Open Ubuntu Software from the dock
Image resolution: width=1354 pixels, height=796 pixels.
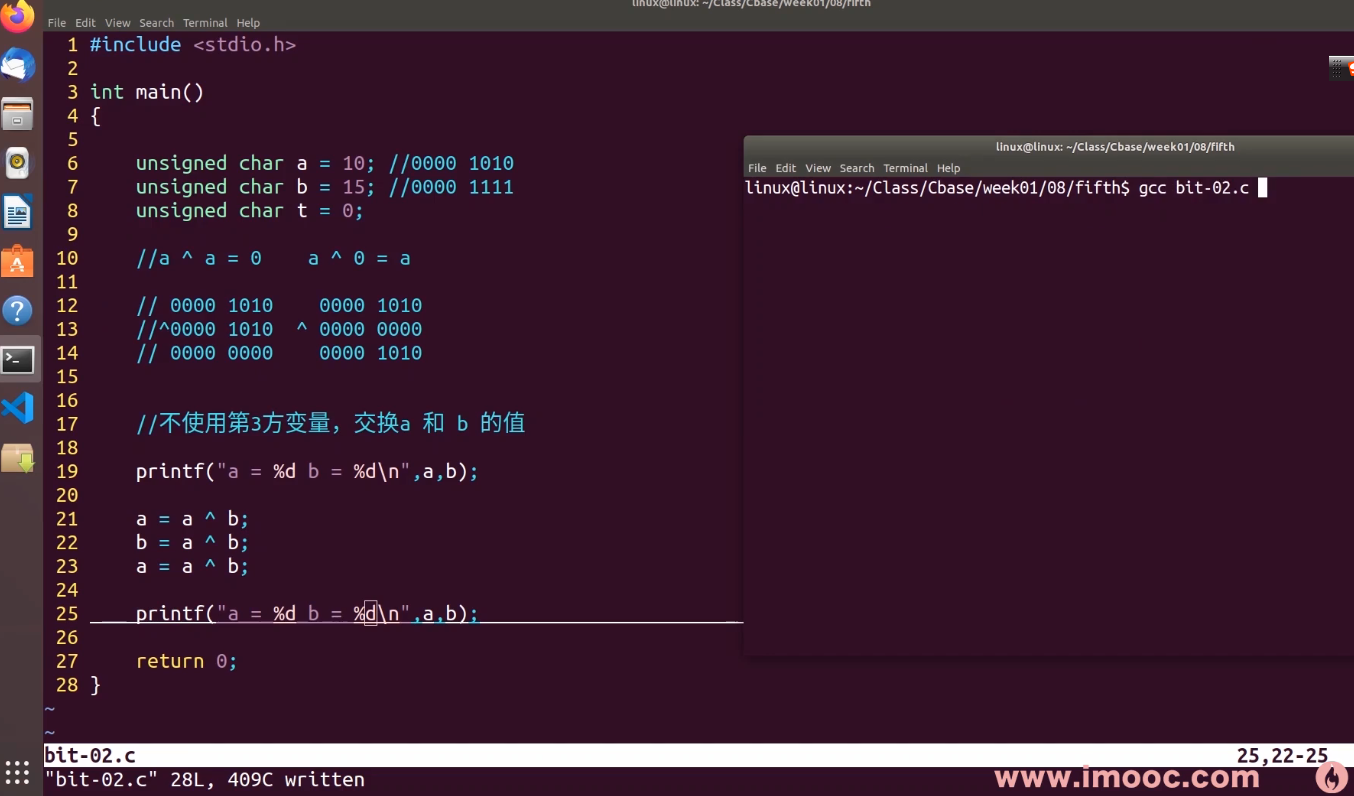[x=18, y=261]
